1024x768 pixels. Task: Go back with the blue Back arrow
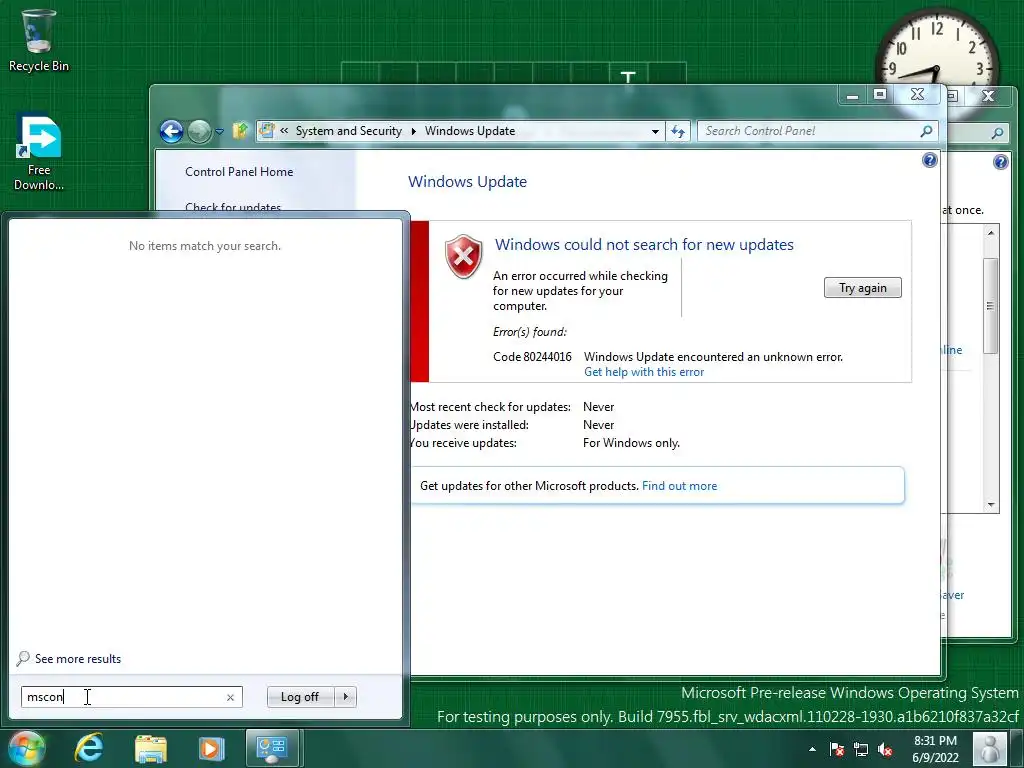(172, 131)
